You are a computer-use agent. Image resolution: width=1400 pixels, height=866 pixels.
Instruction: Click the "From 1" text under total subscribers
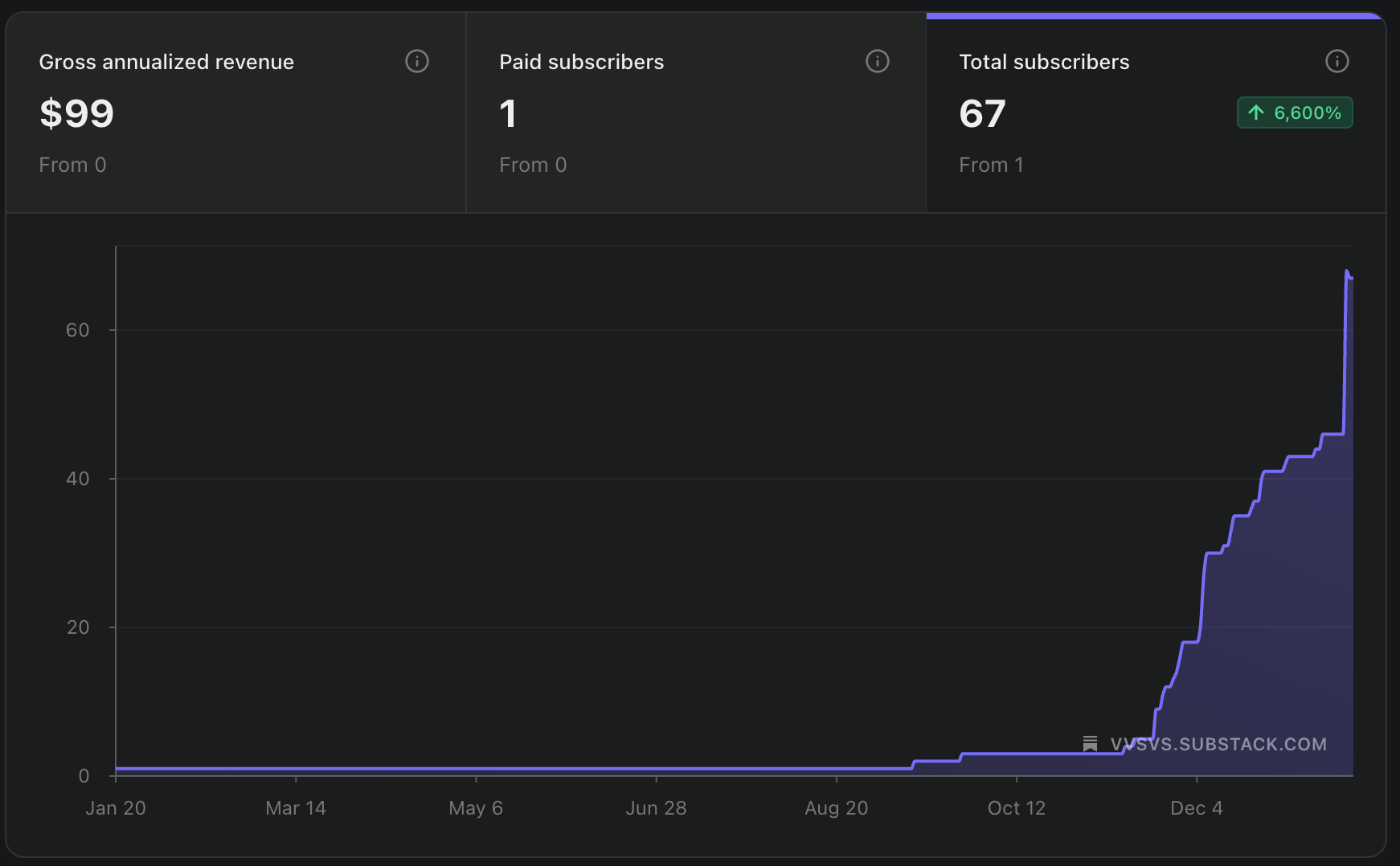pyautogui.click(x=991, y=165)
